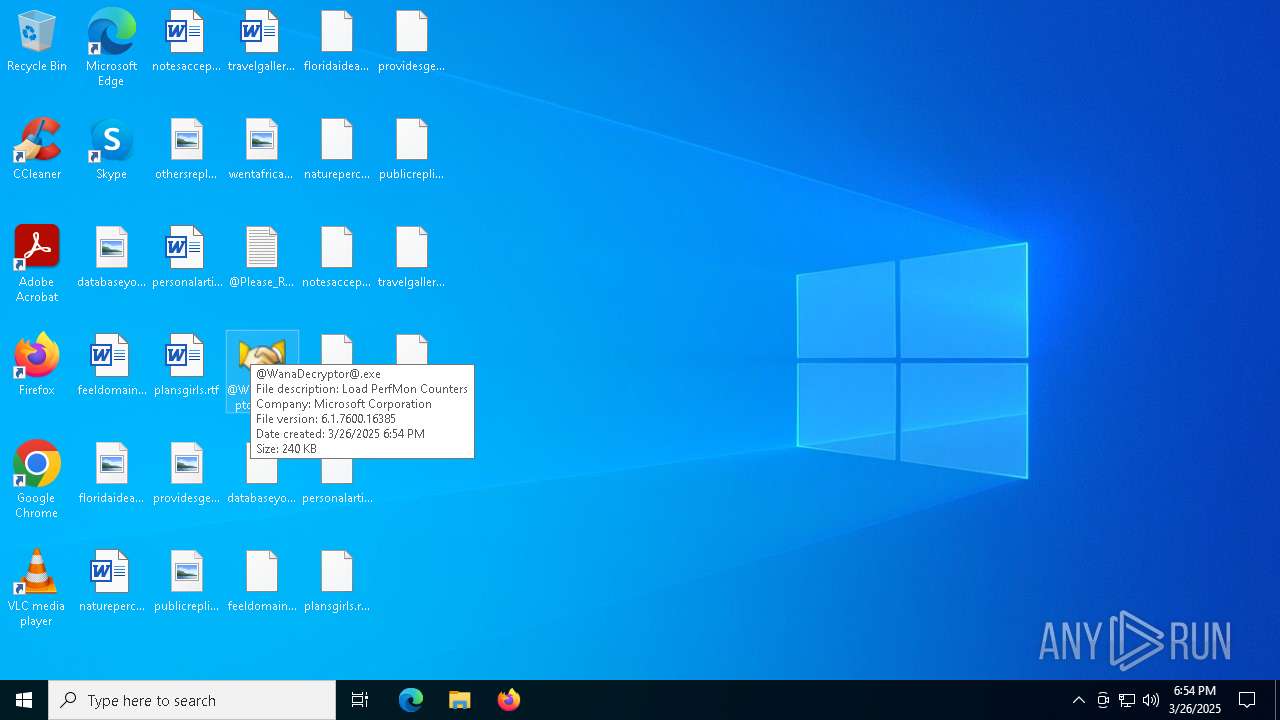Launch Firefox from the taskbar
The height and width of the screenshot is (720, 1280).
(509, 700)
